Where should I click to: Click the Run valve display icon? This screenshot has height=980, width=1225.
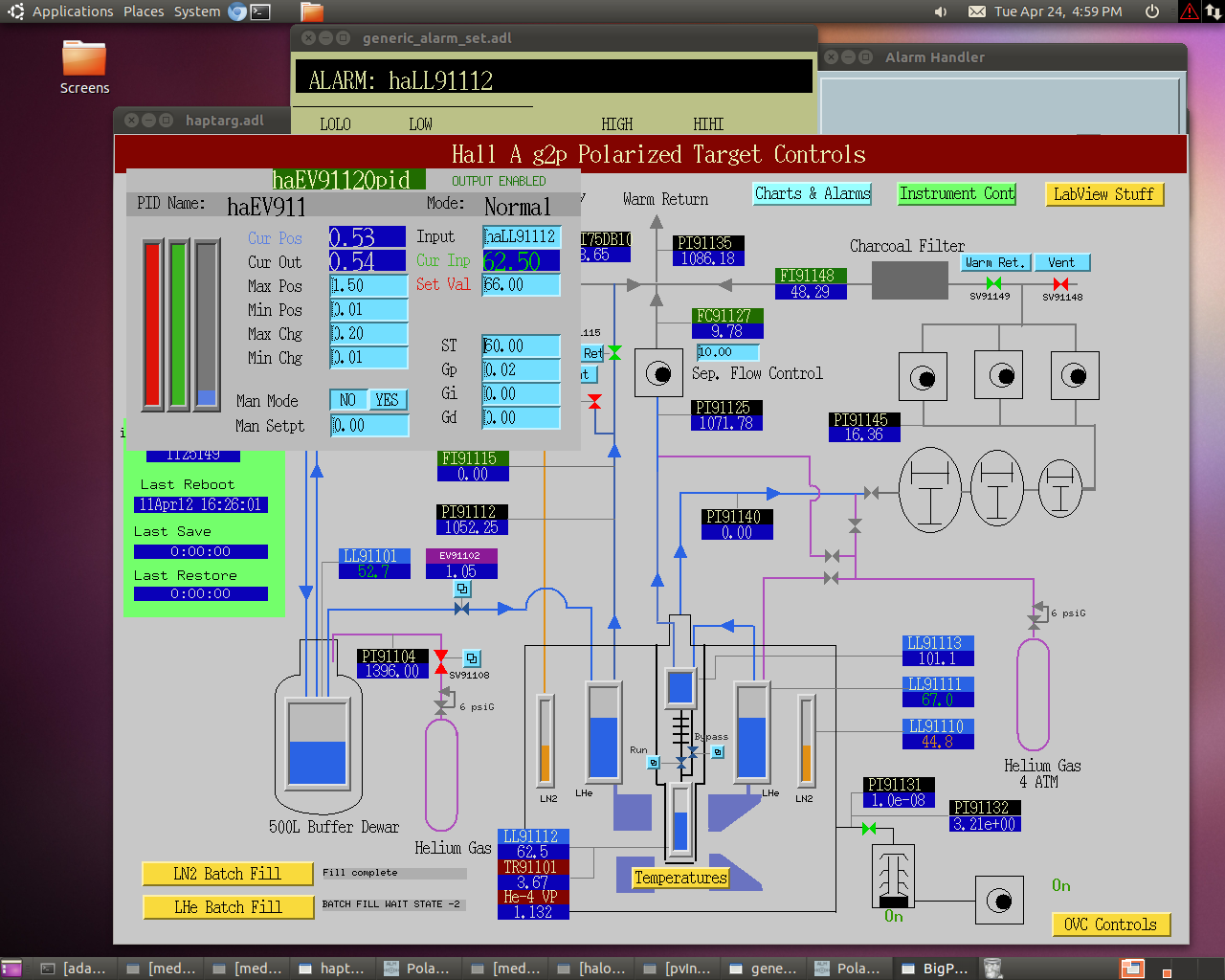point(654,763)
